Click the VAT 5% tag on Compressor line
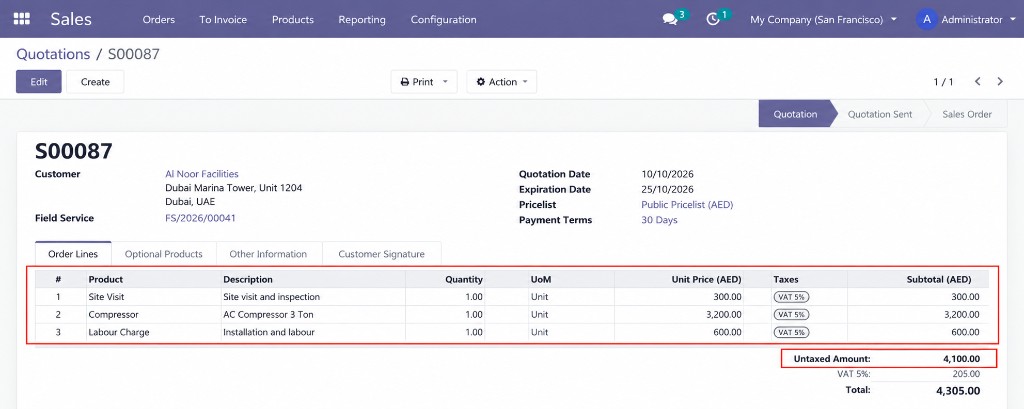The height and width of the screenshot is (409, 1024). click(x=792, y=314)
